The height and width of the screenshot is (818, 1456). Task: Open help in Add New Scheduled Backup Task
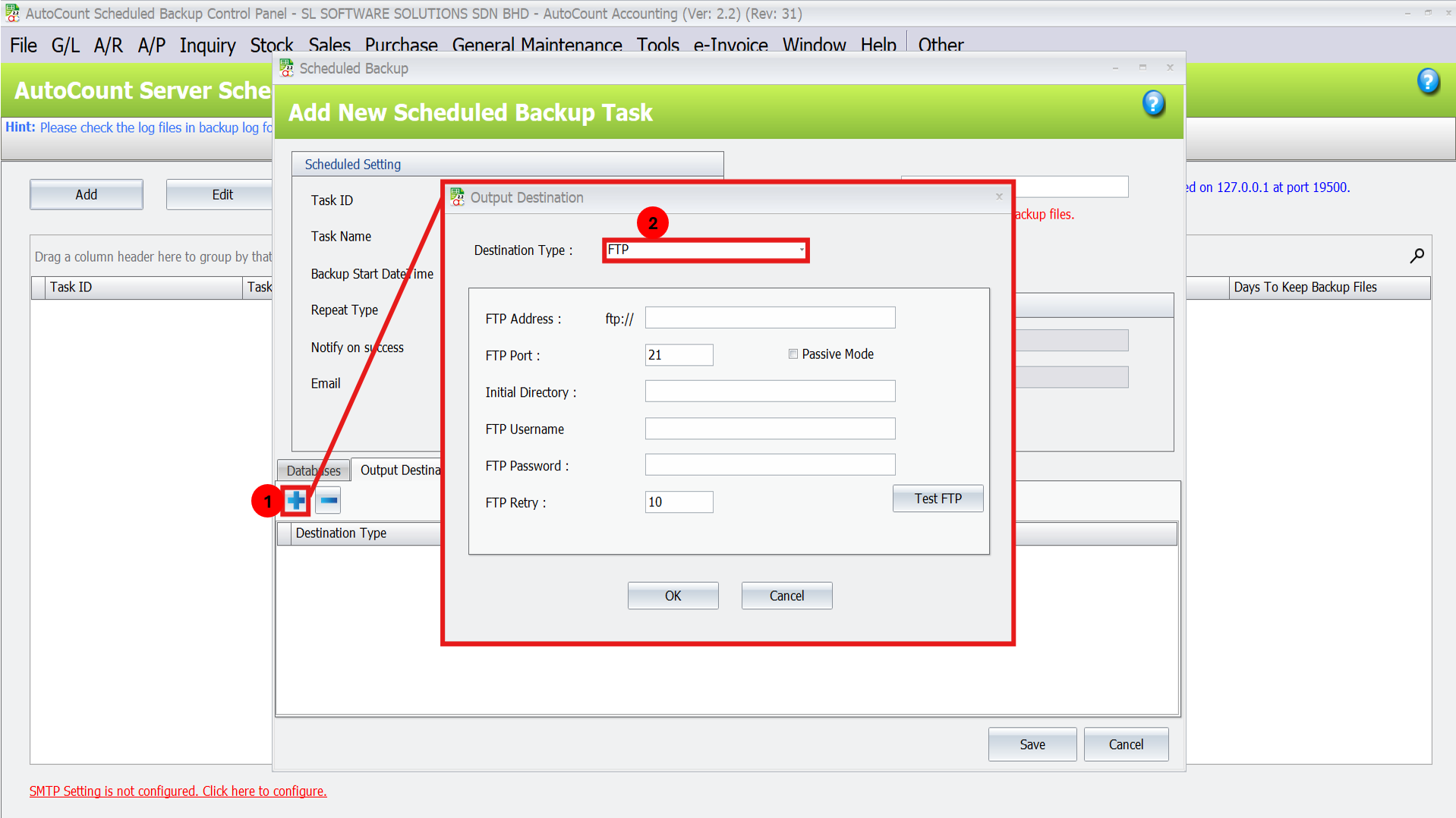1152,103
